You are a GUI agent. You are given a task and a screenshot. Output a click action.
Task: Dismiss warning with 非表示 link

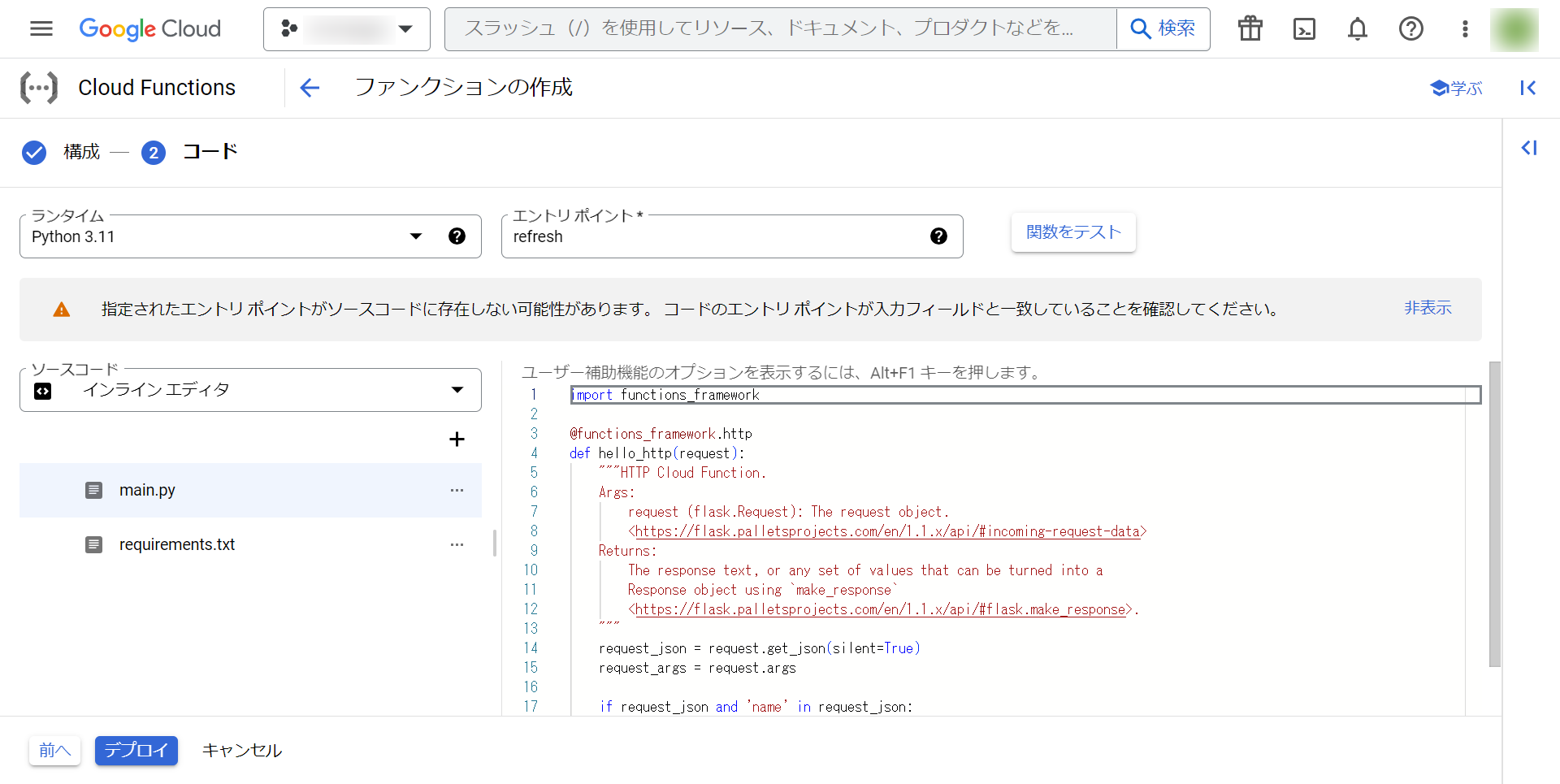[1428, 308]
